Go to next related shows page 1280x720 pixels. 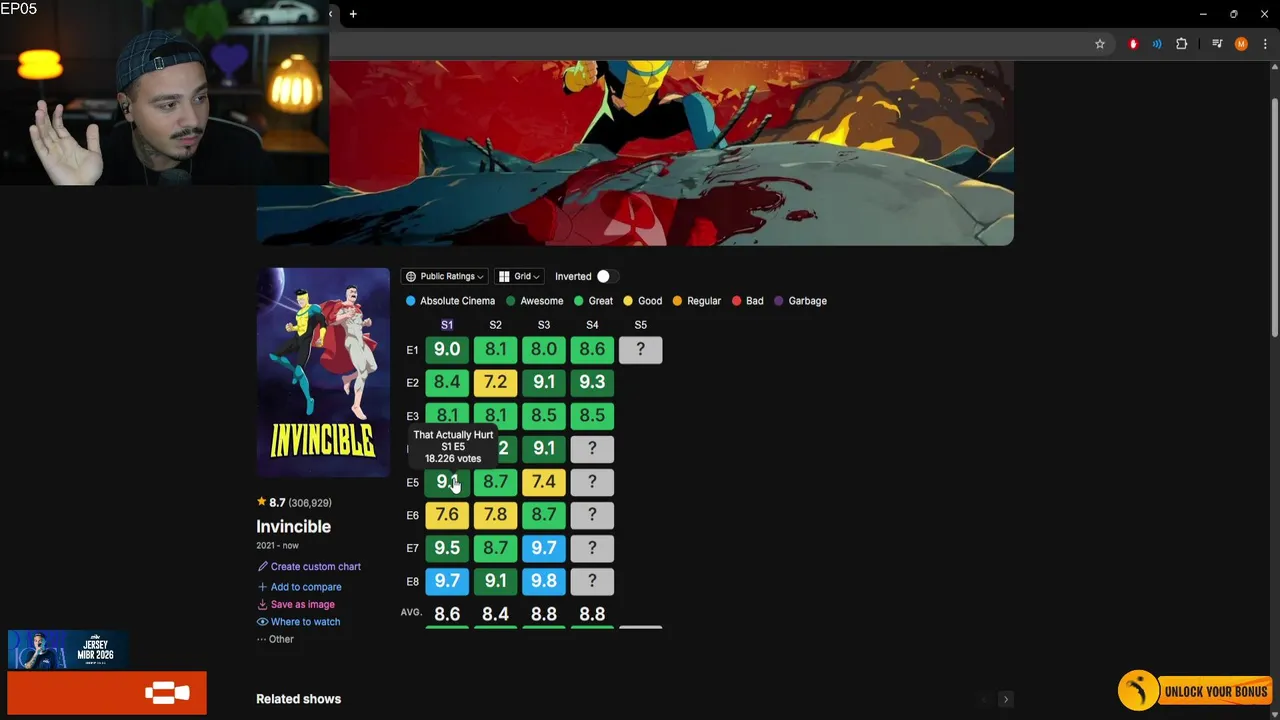point(1006,699)
